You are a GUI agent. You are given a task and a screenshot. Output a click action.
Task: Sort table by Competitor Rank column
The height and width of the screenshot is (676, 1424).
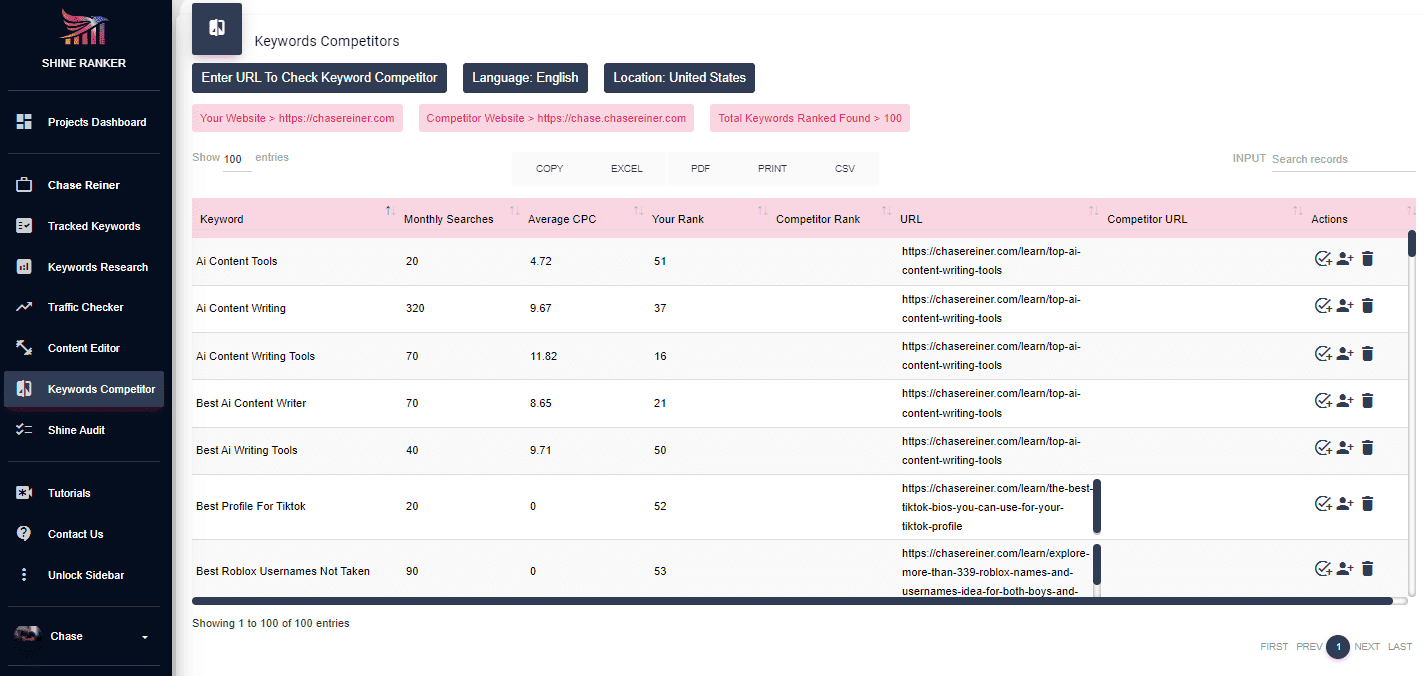click(x=830, y=218)
